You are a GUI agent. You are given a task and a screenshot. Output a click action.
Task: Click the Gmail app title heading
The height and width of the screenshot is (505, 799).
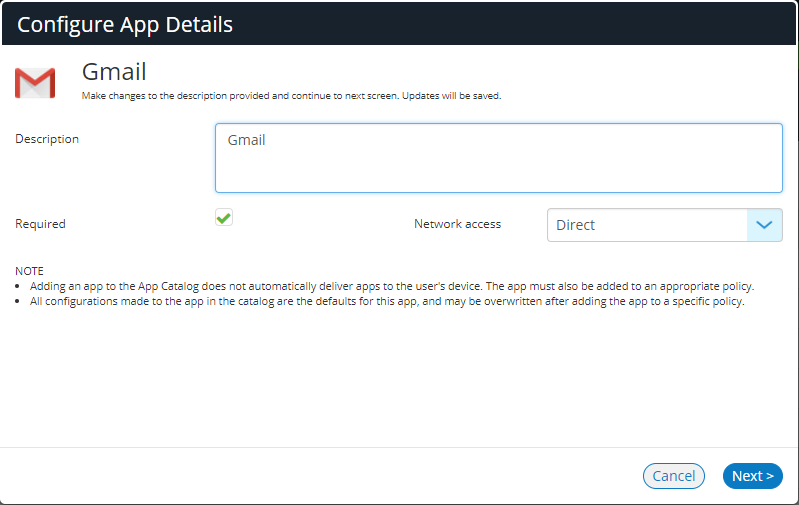click(x=114, y=72)
